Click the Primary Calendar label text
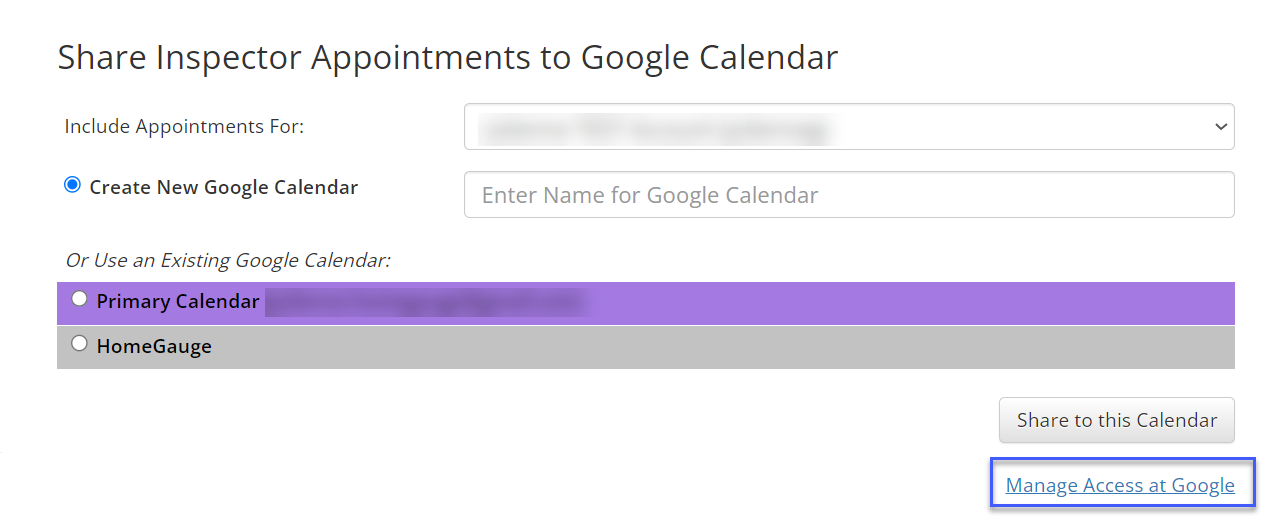This screenshot has height=518, width=1268. point(178,302)
